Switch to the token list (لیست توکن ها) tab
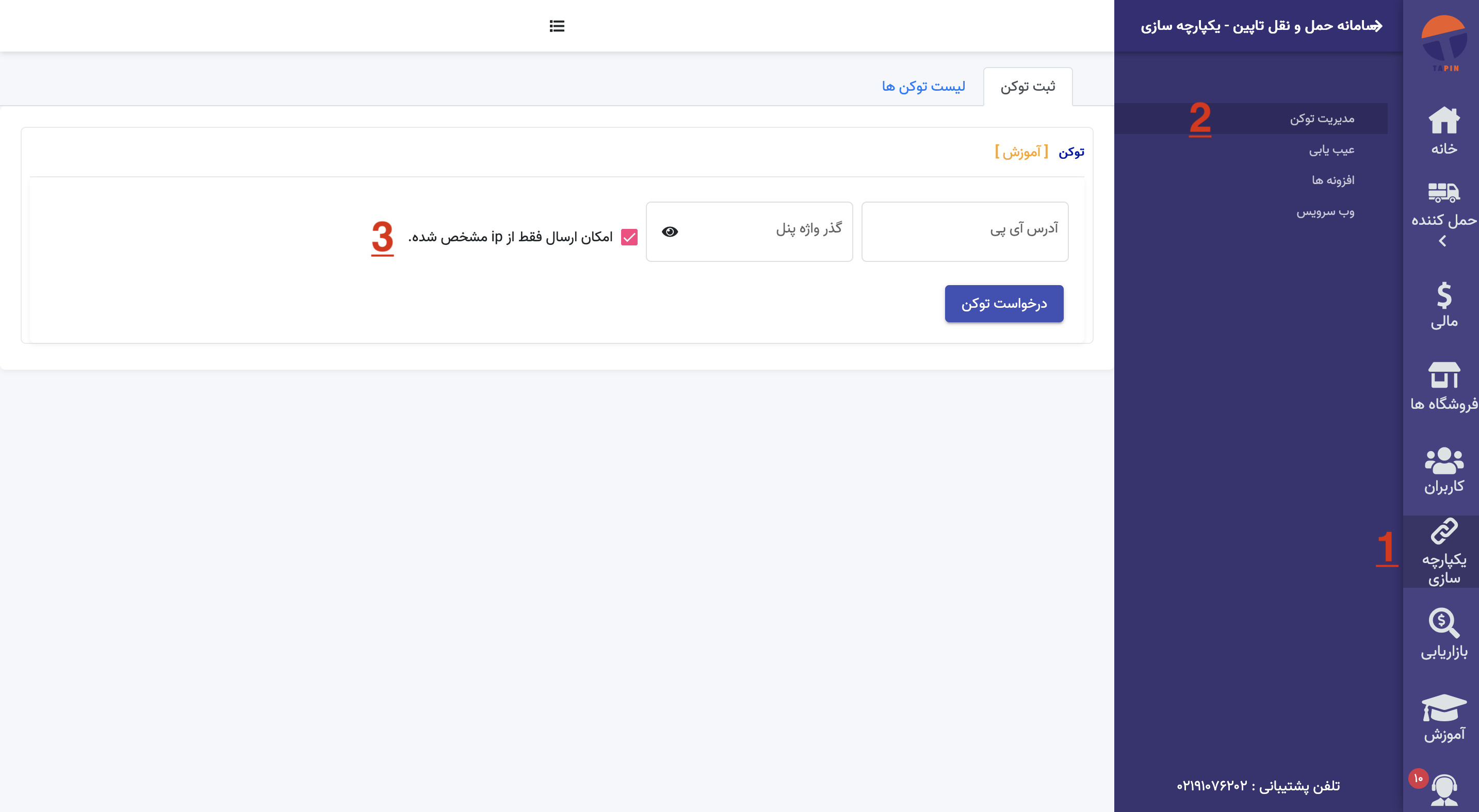This screenshot has width=1479, height=812. coord(923,87)
